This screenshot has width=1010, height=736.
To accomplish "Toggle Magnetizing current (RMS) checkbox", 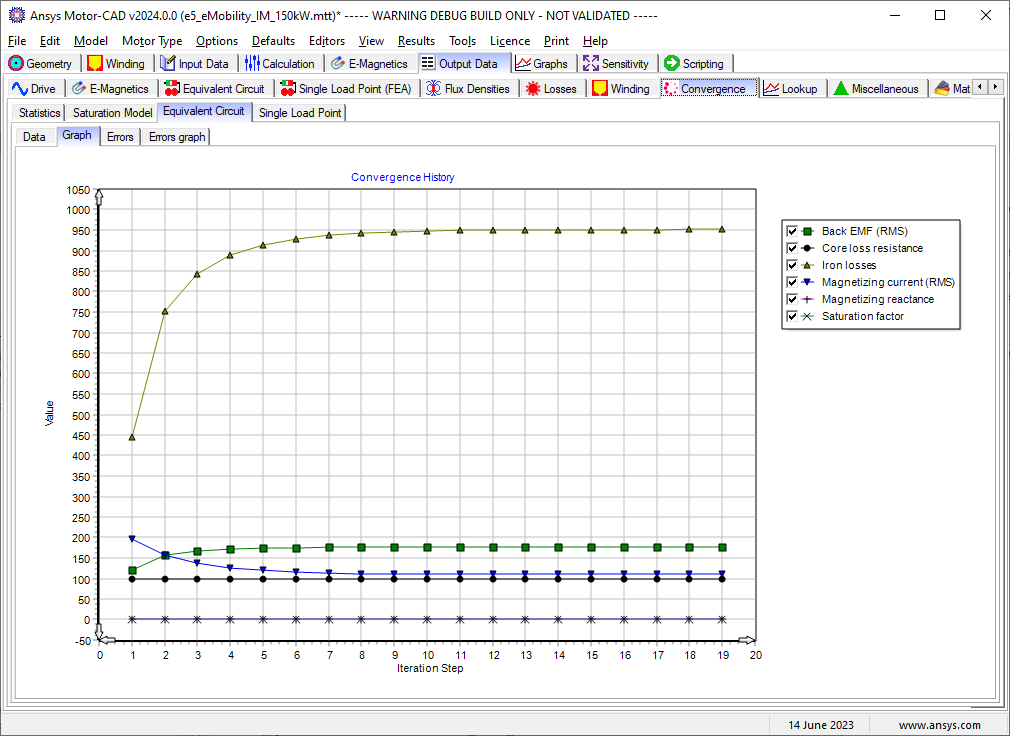I will click(x=792, y=282).
